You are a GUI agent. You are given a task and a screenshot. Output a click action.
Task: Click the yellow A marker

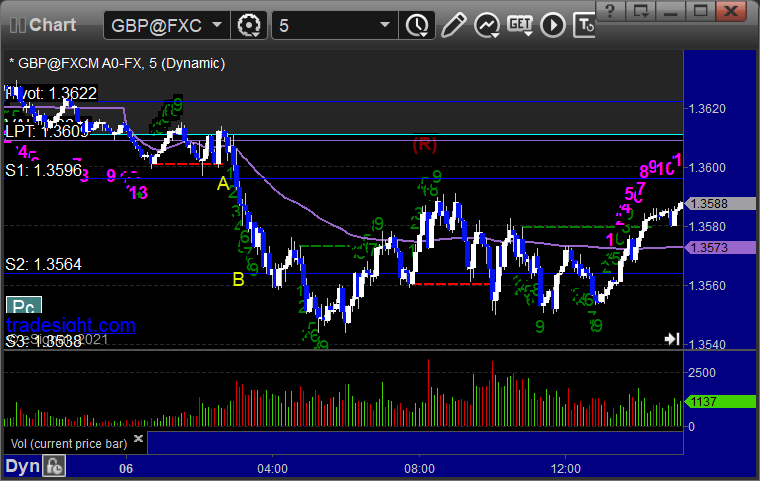[222, 184]
